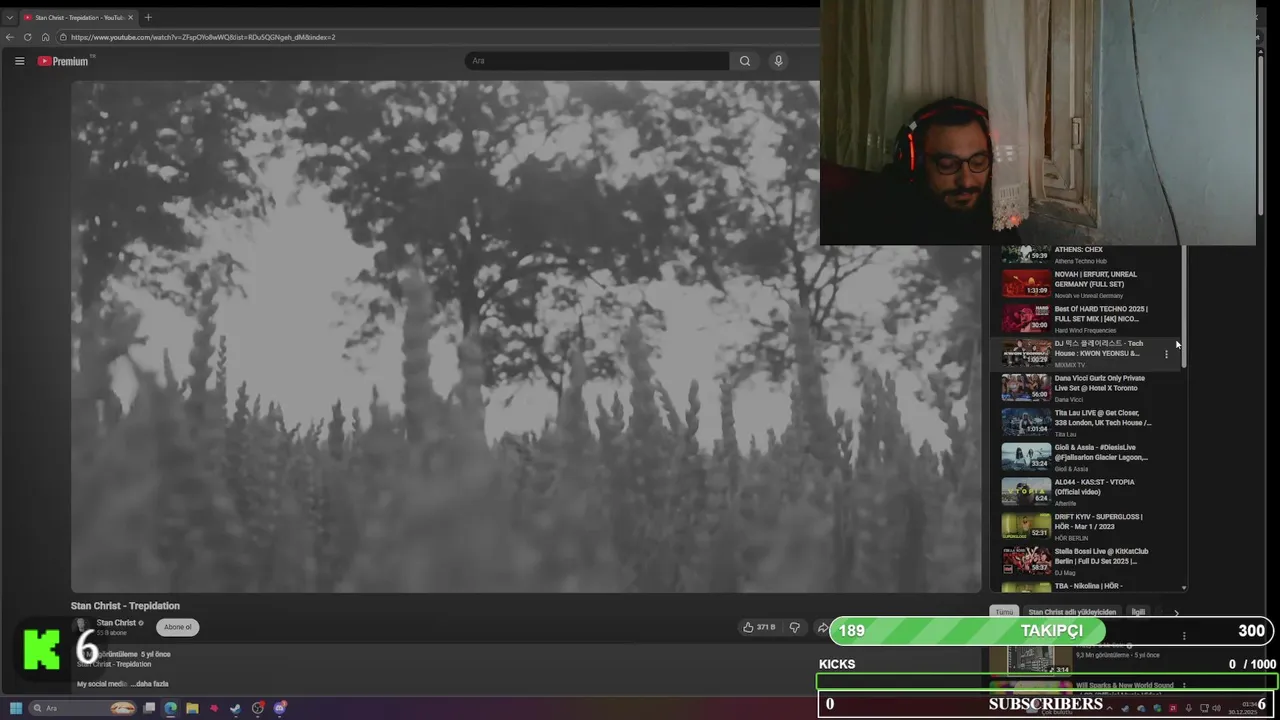Click the YouTube search magnifier button
Viewport: 1280px width, 720px height.
tap(745, 61)
